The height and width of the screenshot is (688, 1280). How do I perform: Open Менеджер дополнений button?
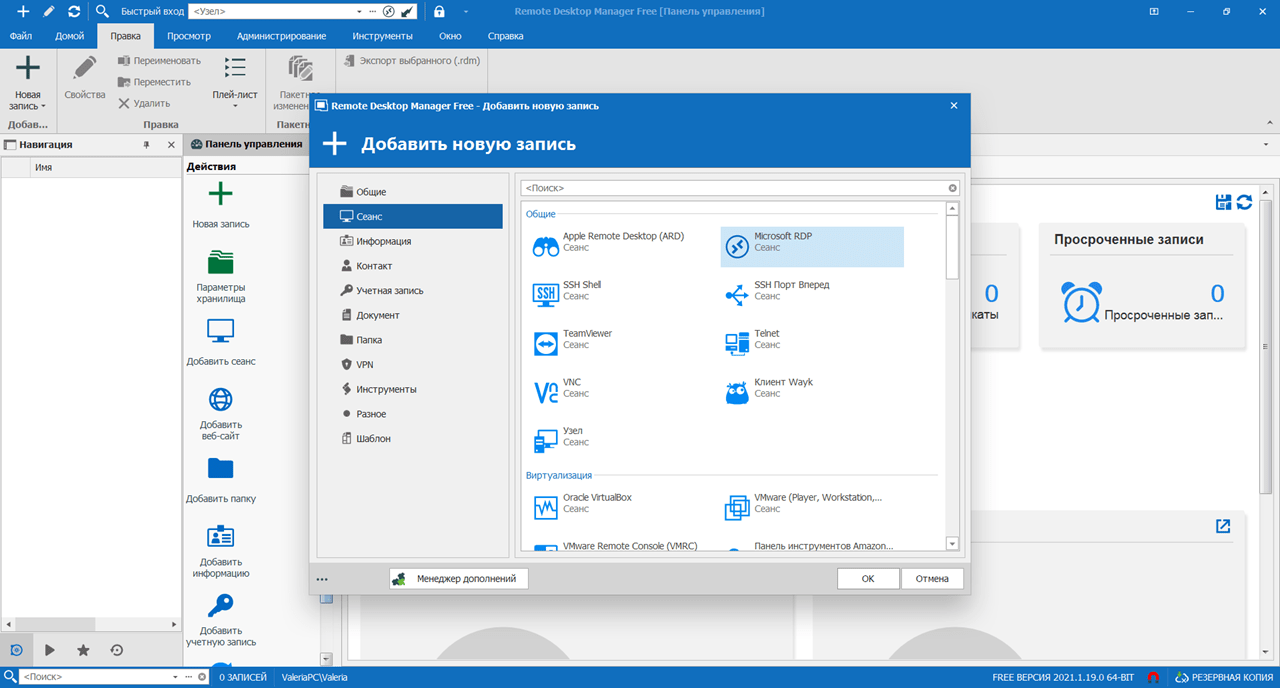pyautogui.click(x=458, y=578)
